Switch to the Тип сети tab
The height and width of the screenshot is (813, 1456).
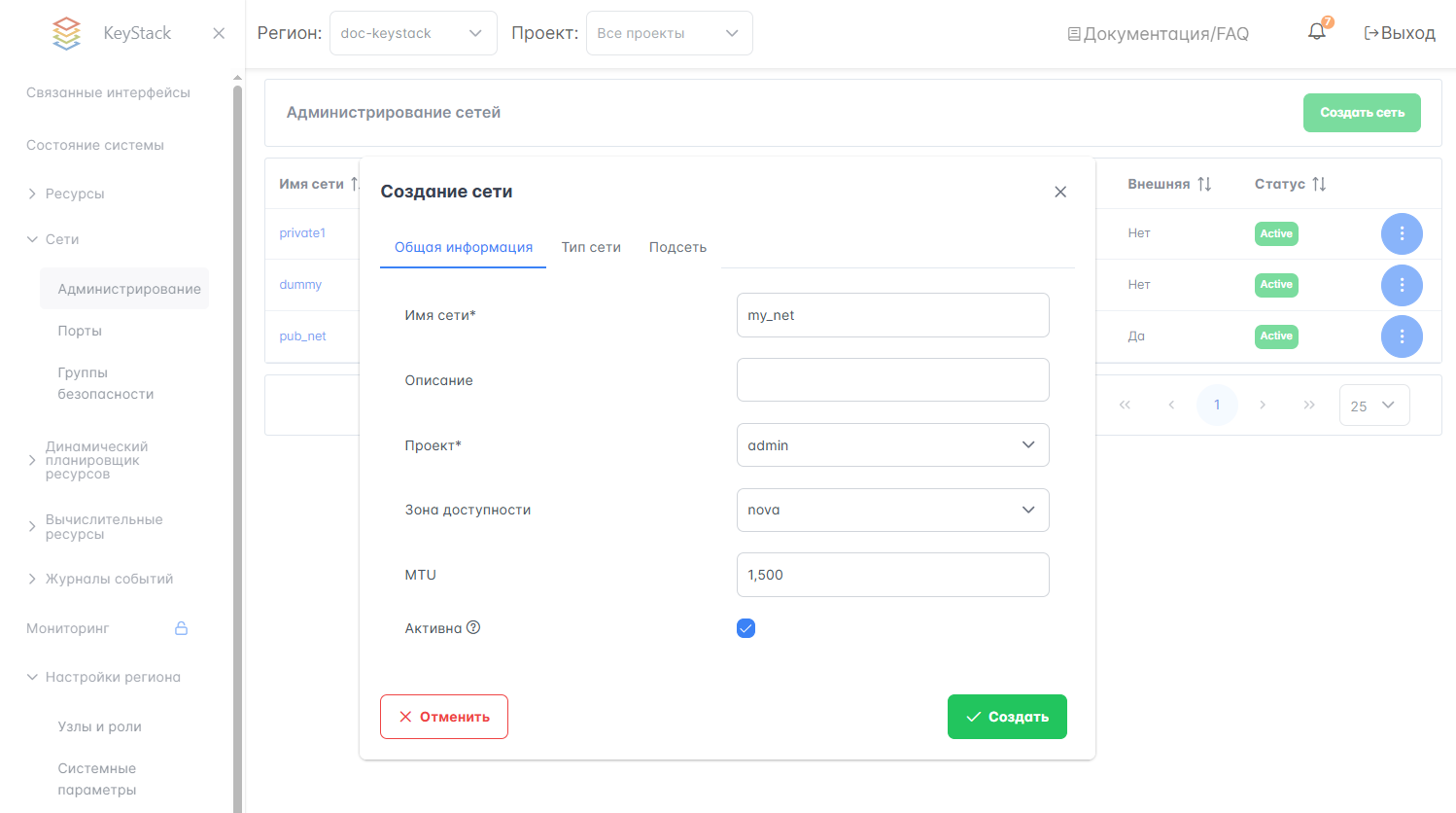[x=591, y=247]
